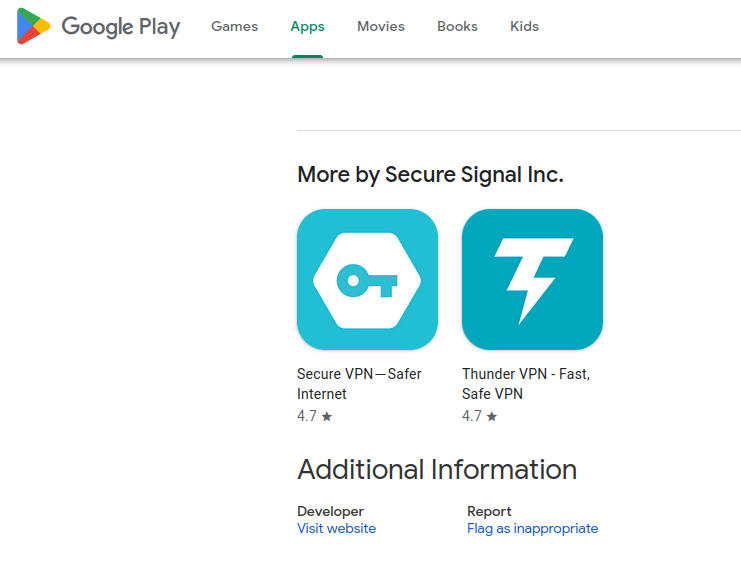Click Flag as inappropriate link
The height and width of the screenshot is (575, 741).
click(x=533, y=528)
